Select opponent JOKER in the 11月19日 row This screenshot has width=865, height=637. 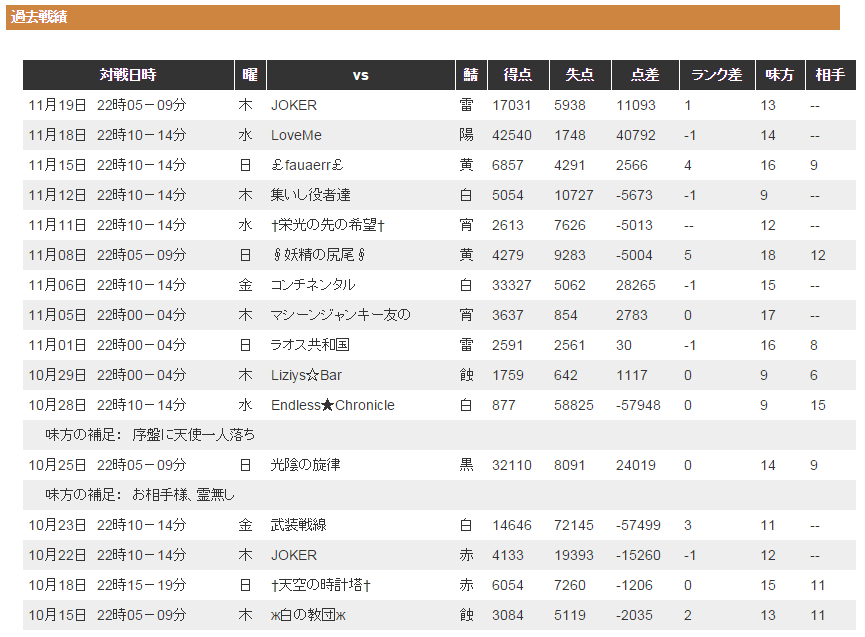[x=294, y=105]
